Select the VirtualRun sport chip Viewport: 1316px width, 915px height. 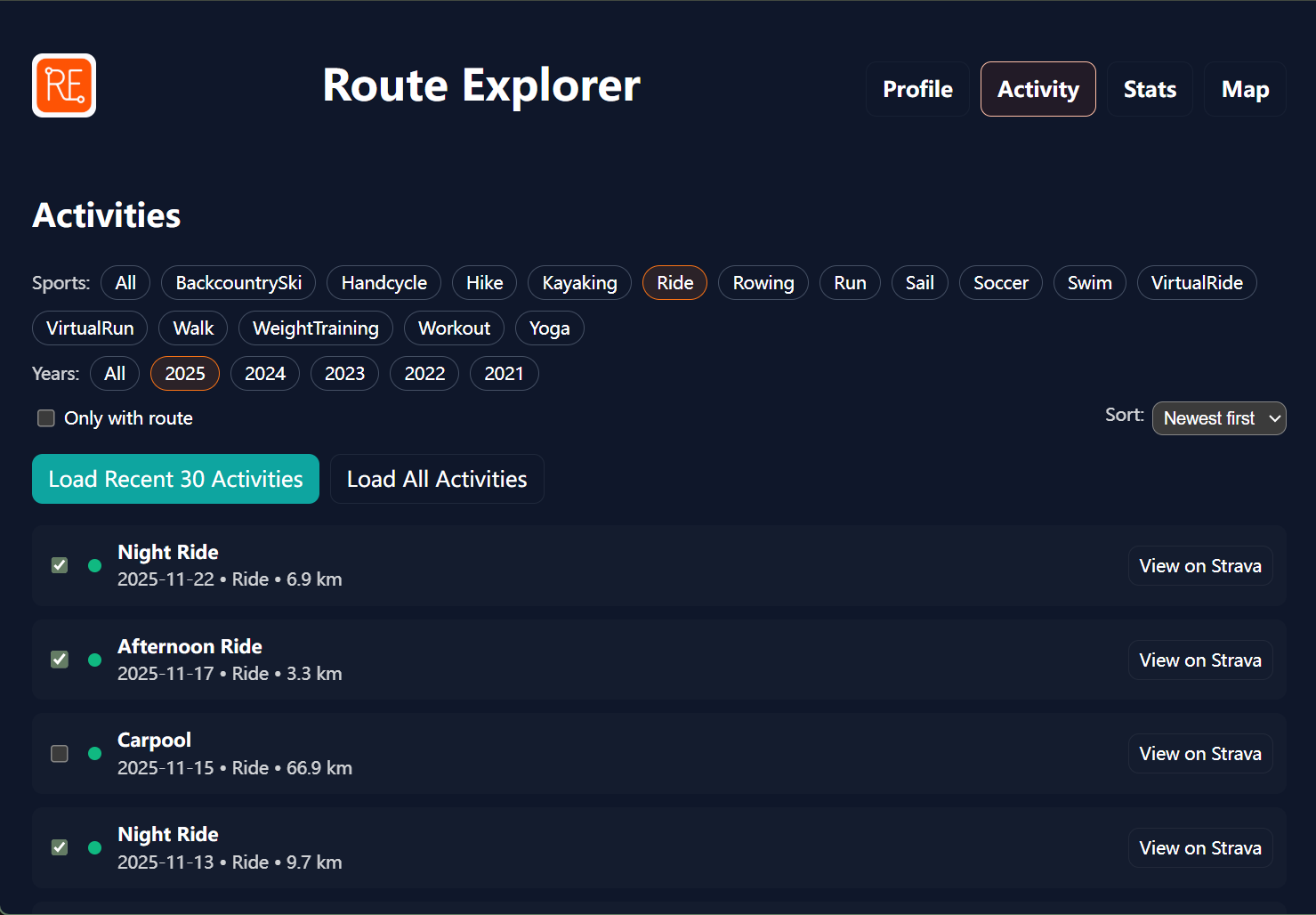(x=90, y=328)
